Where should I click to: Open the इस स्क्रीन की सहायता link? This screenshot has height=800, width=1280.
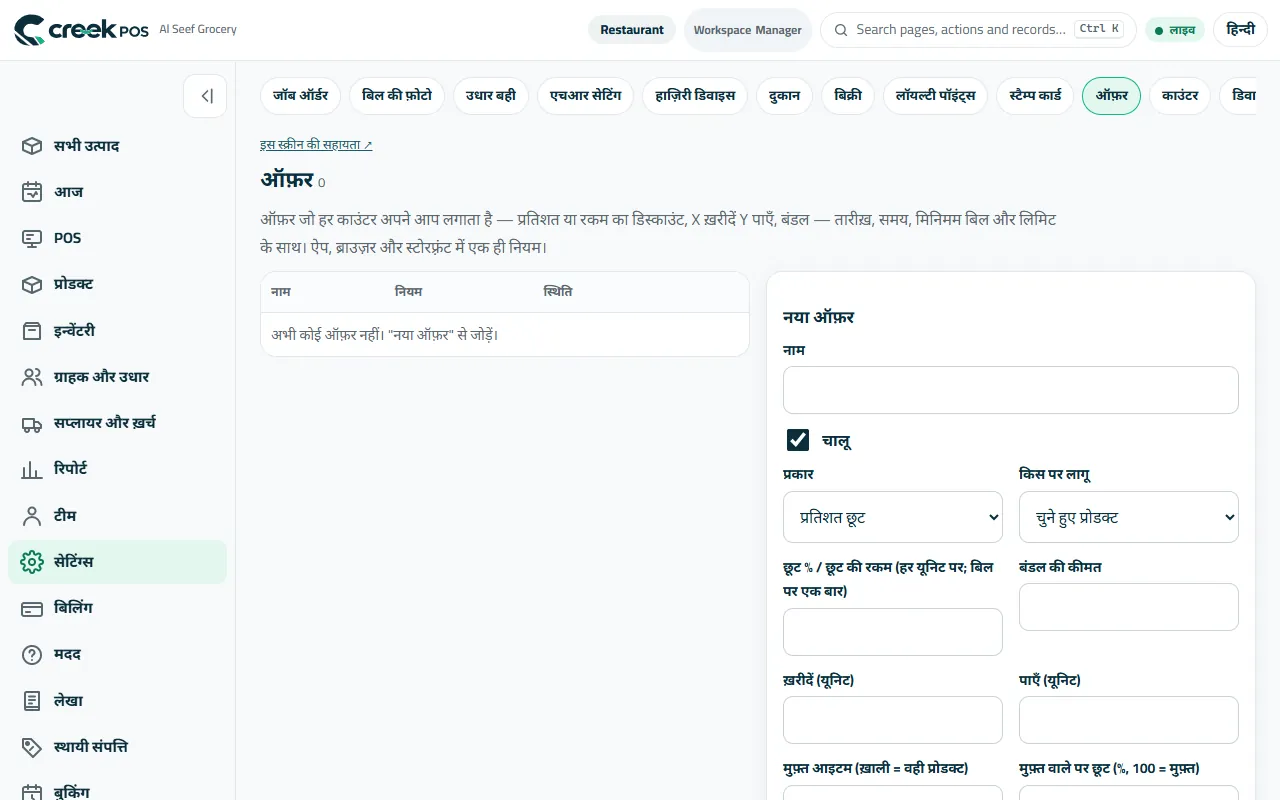coord(316,145)
